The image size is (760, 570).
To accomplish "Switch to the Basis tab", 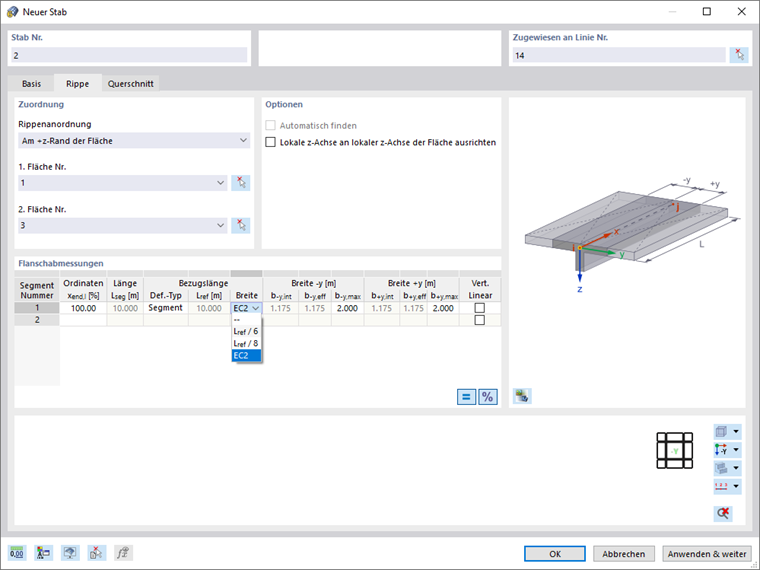I will (x=32, y=83).
